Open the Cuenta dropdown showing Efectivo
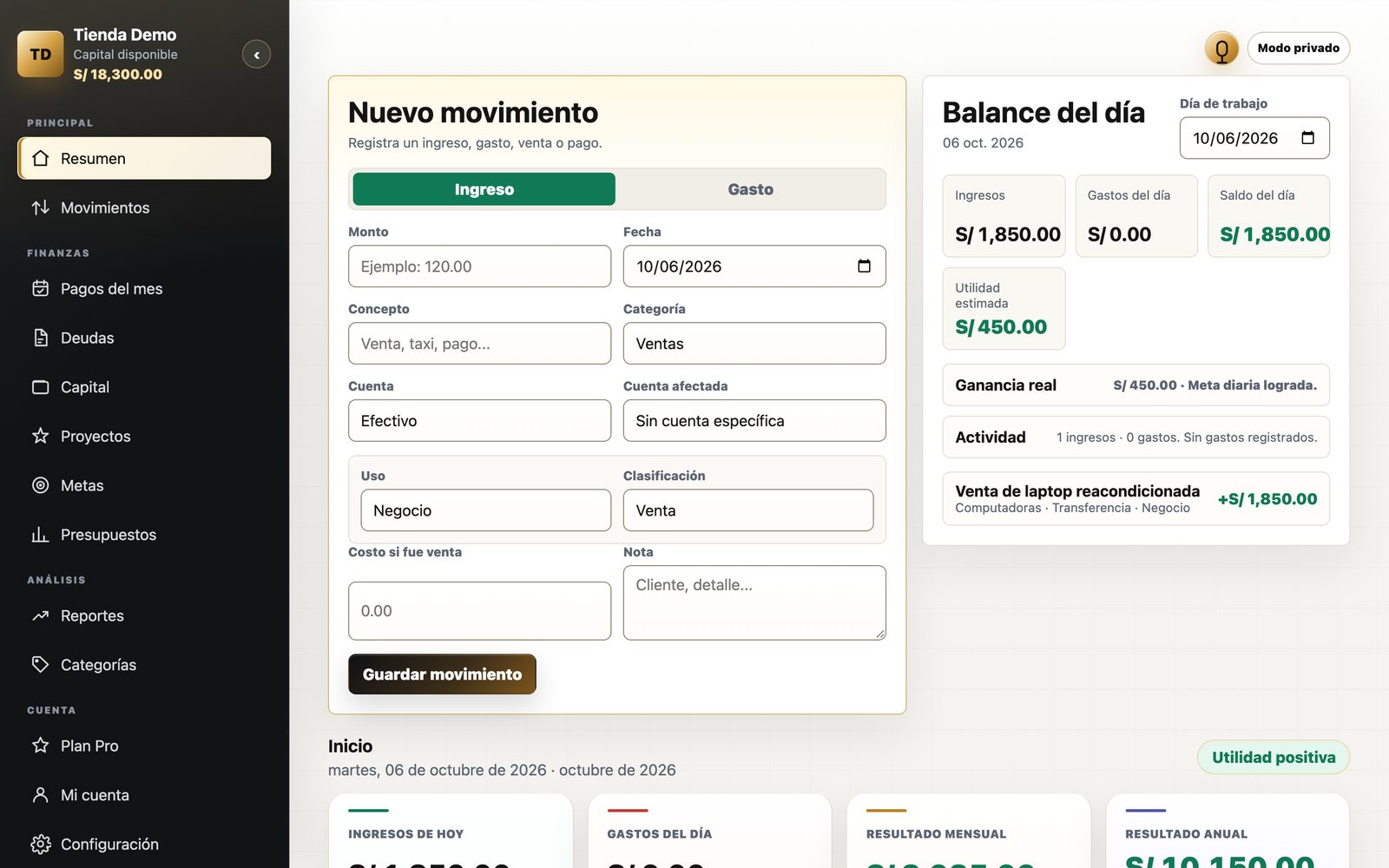 479,421
